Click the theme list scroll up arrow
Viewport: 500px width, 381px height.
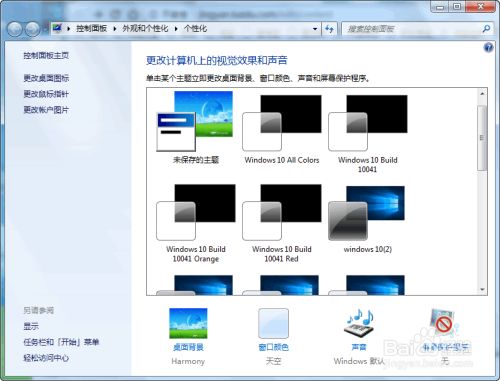click(482, 94)
